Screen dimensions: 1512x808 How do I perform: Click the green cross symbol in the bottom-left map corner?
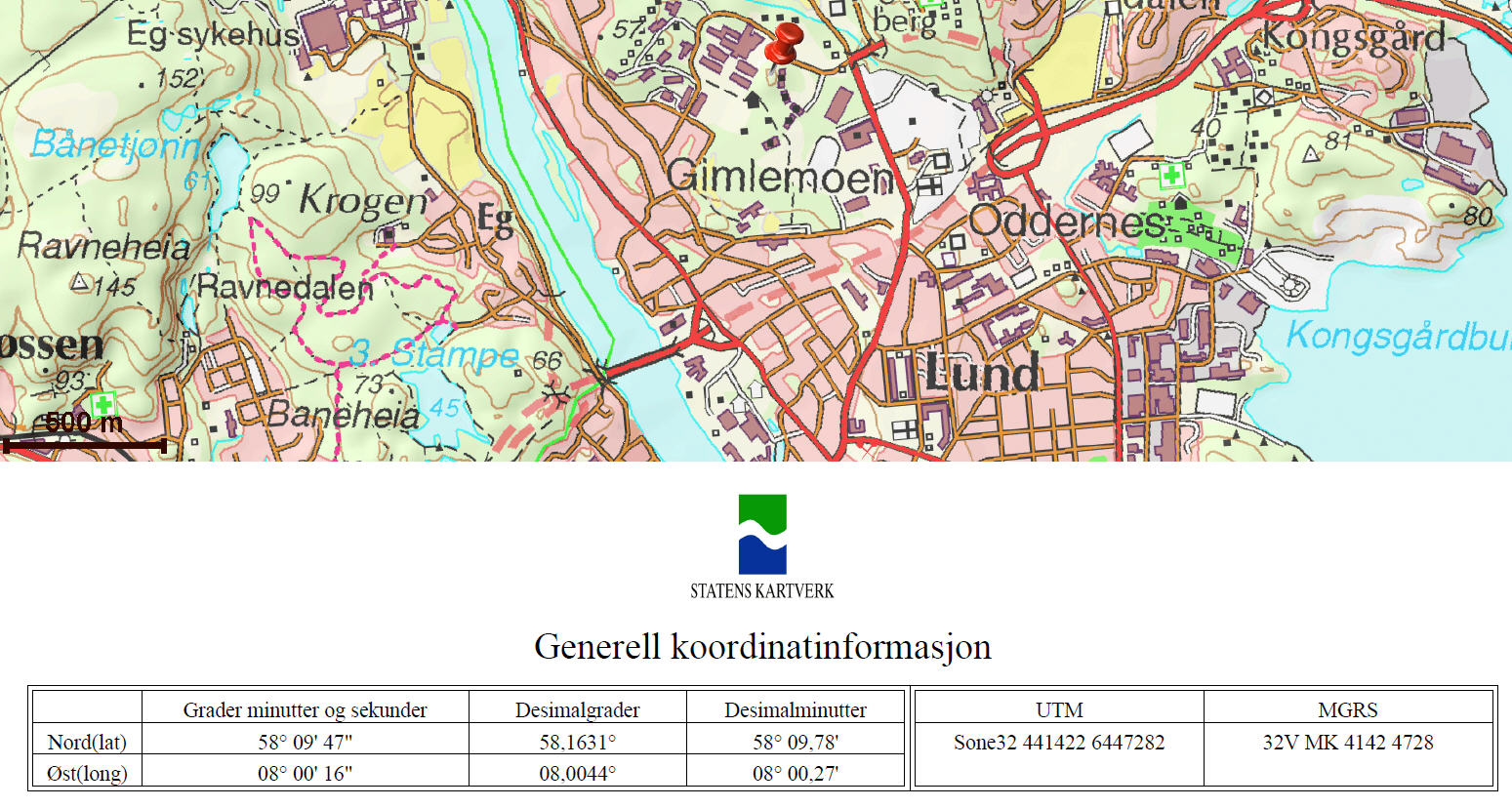(x=102, y=403)
